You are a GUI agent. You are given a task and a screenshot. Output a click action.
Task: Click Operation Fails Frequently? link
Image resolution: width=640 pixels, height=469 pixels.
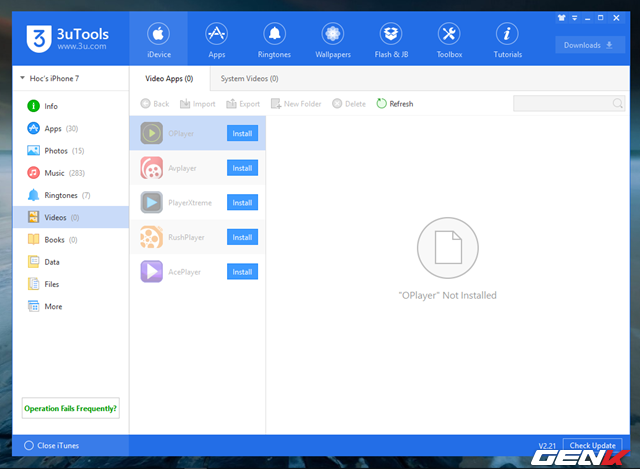click(x=71, y=408)
